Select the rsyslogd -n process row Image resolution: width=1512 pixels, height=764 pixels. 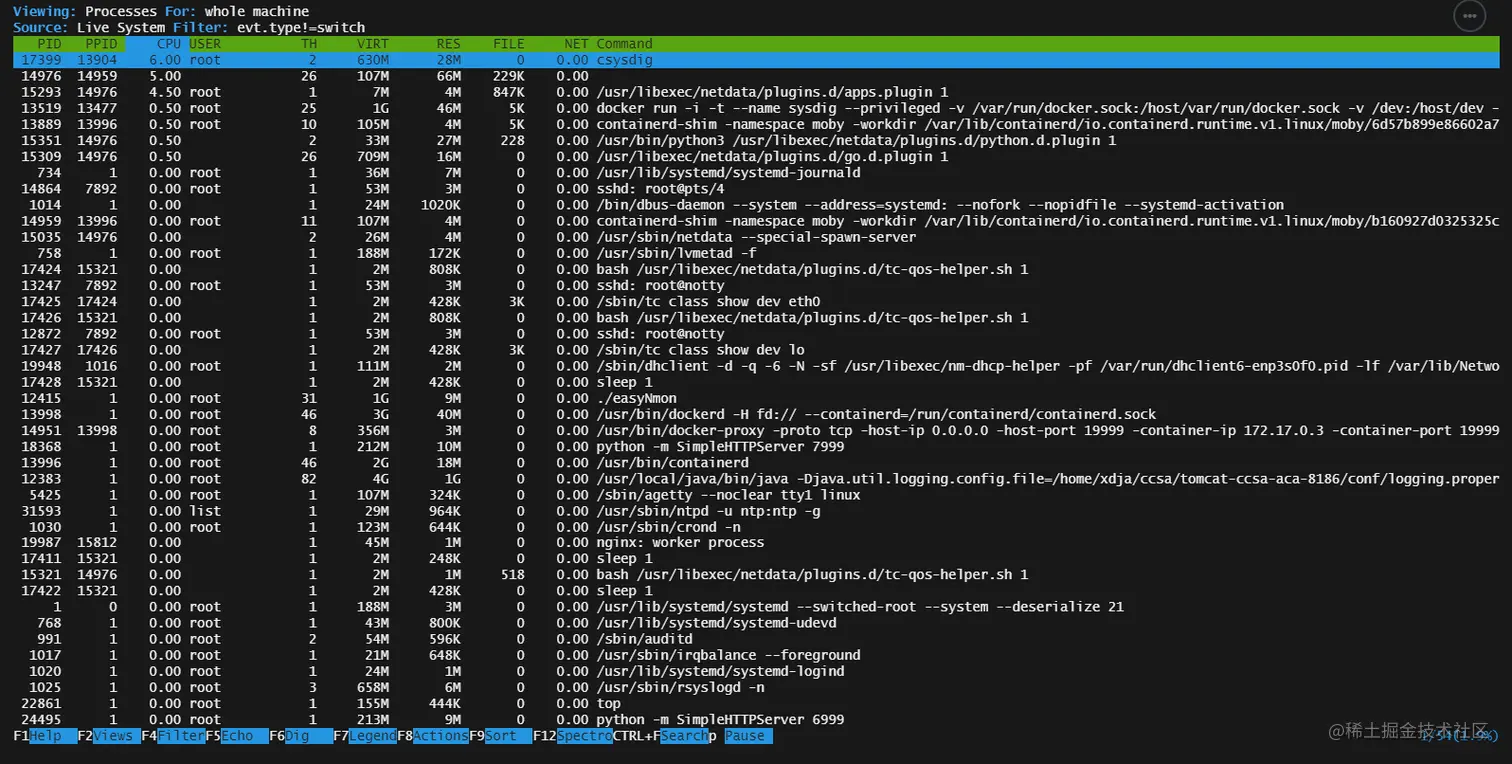[756, 687]
